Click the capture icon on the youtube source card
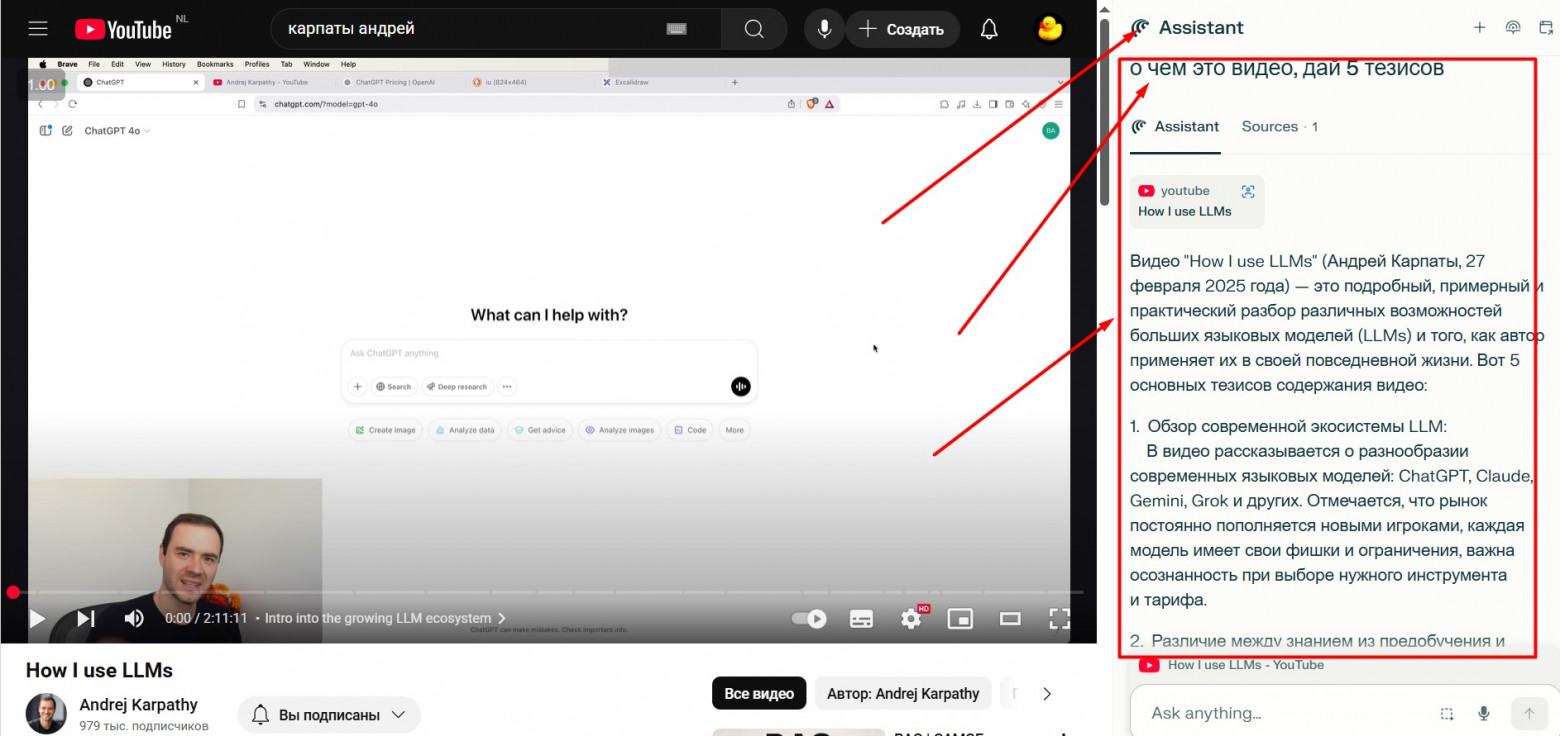1560x736 pixels. (1247, 191)
